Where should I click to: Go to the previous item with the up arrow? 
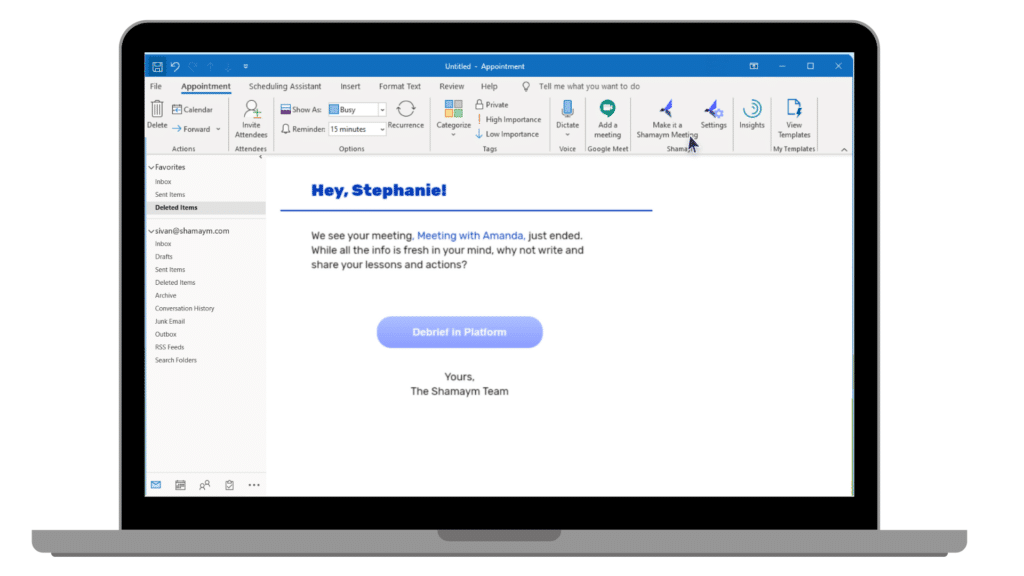(210, 67)
